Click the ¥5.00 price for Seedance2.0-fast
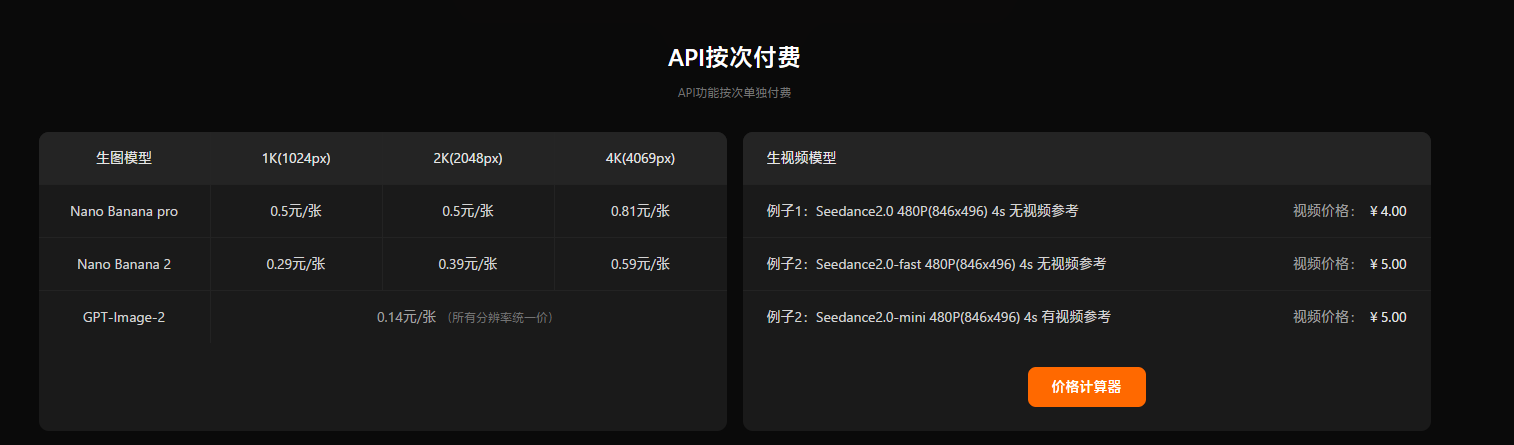This screenshot has width=1514, height=445. tap(1388, 264)
